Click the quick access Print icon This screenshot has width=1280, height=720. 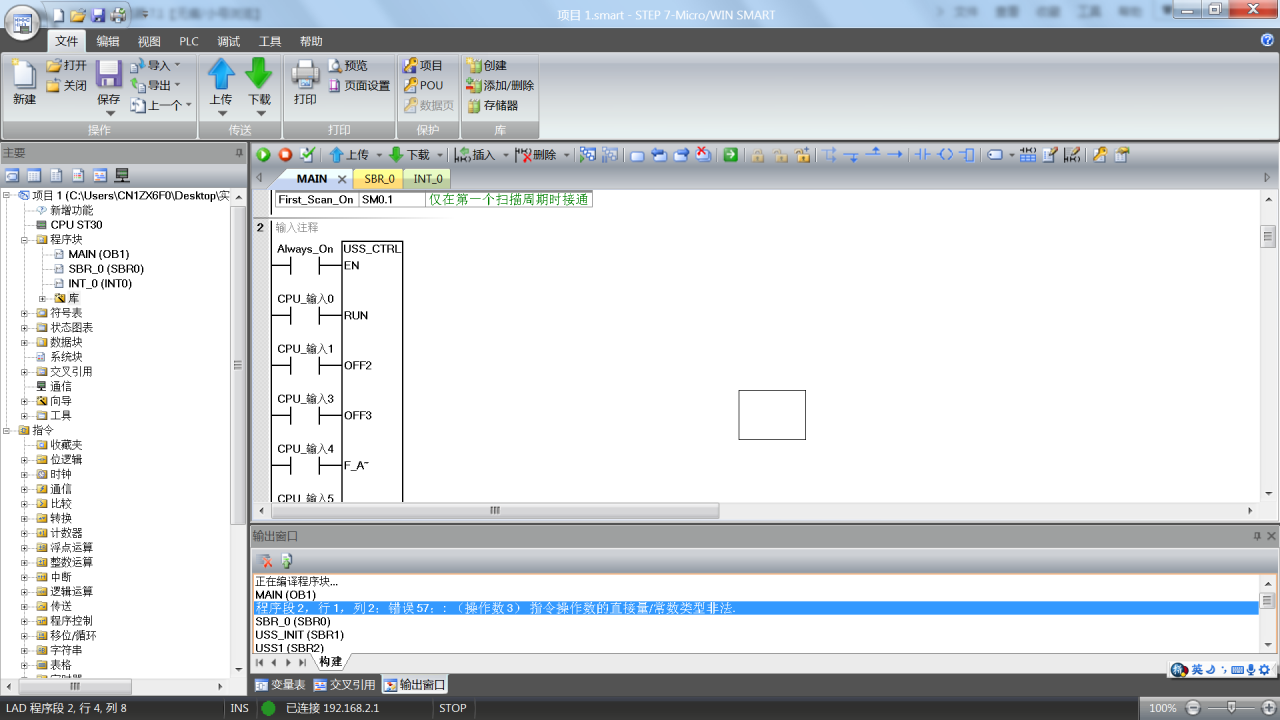(x=118, y=15)
